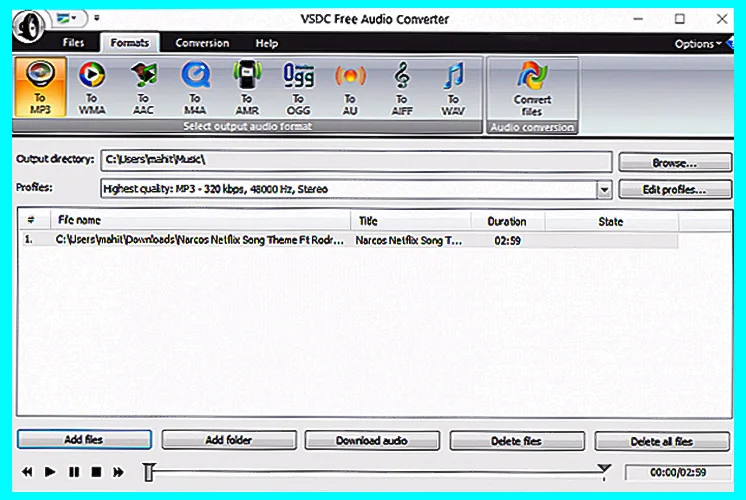Select the Narcos Netflix Song file row
The height and width of the screenshot is (500, 746).
pos(349,240)
